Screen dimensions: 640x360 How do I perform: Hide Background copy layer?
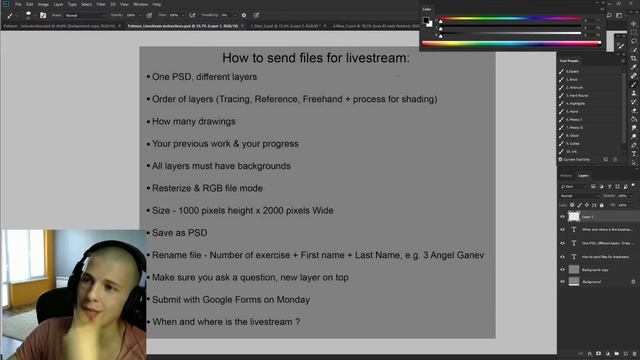(562, 269)
